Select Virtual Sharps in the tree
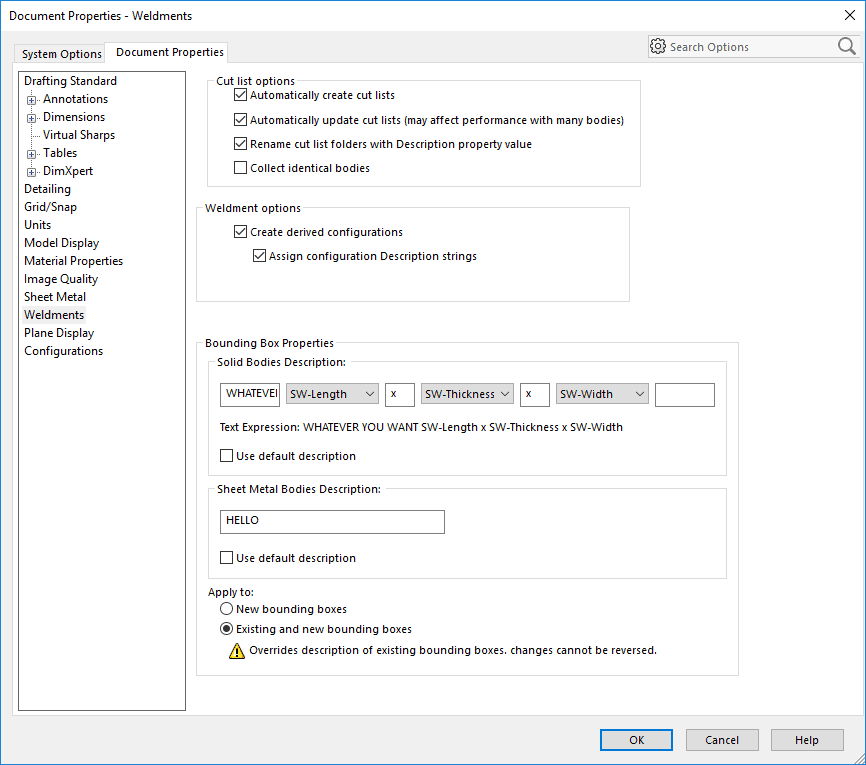 tap(79, 135)
